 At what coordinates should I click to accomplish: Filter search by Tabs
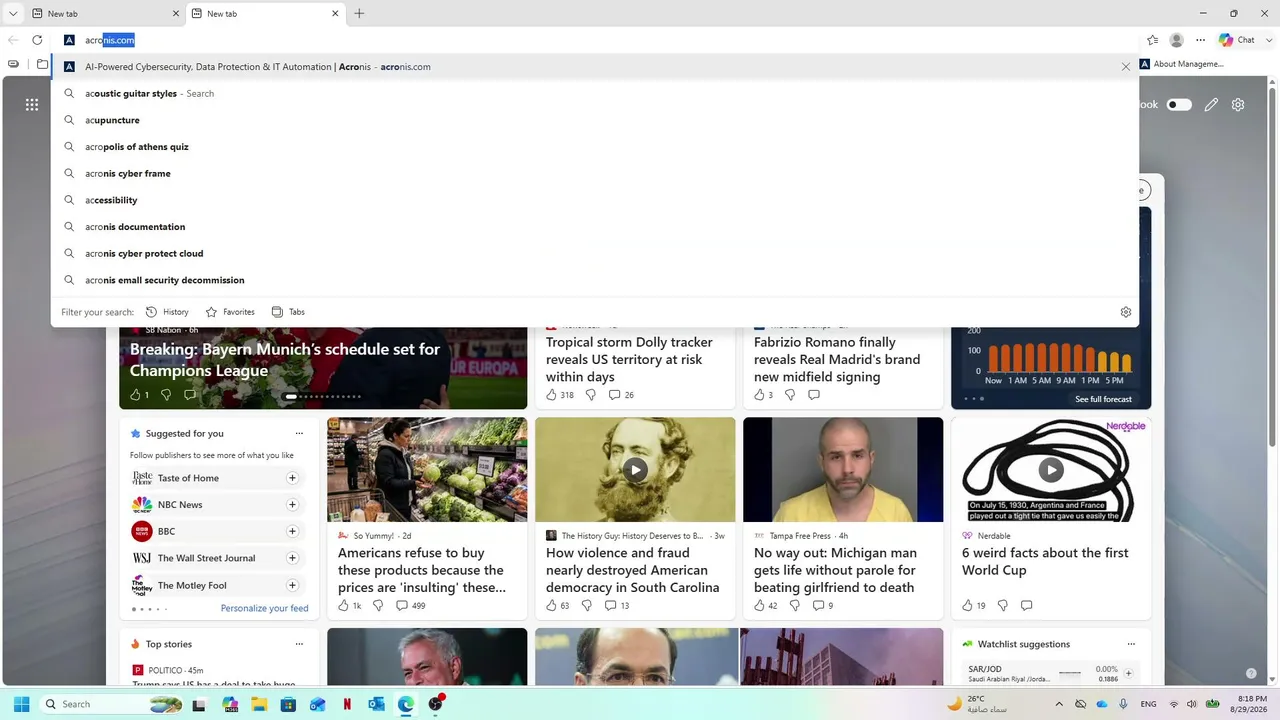tap(288, 312)
